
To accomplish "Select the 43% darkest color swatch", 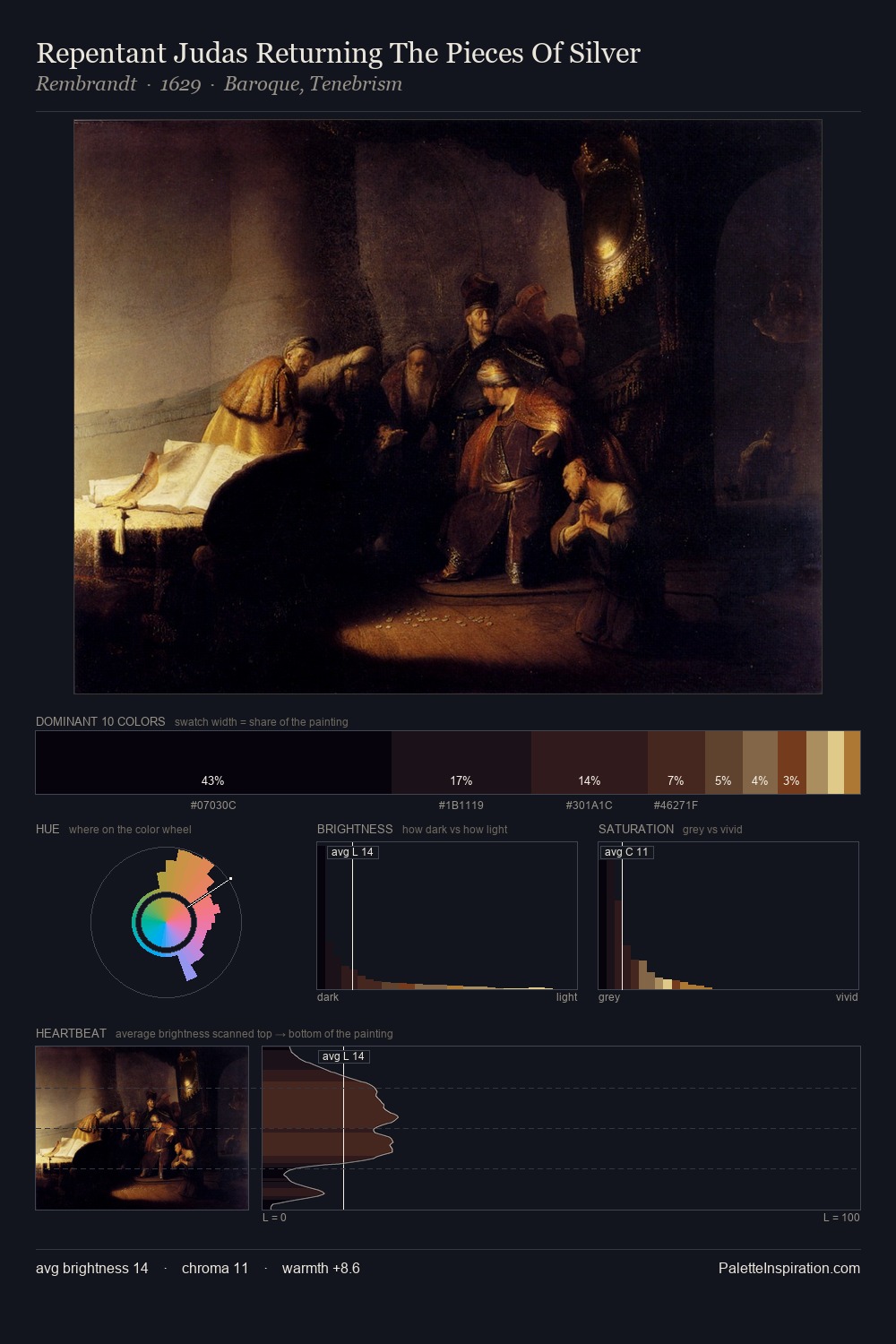I will [213, 762].
